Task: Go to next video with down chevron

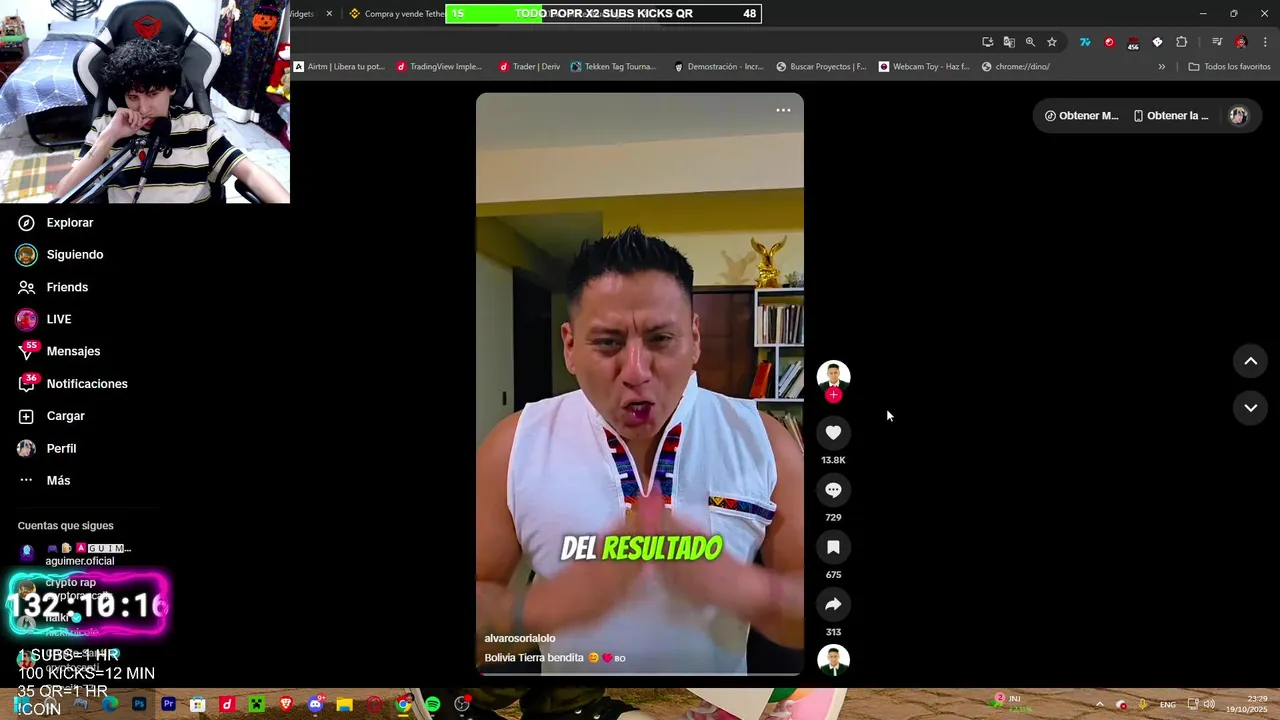Action: pos(1250,408)
